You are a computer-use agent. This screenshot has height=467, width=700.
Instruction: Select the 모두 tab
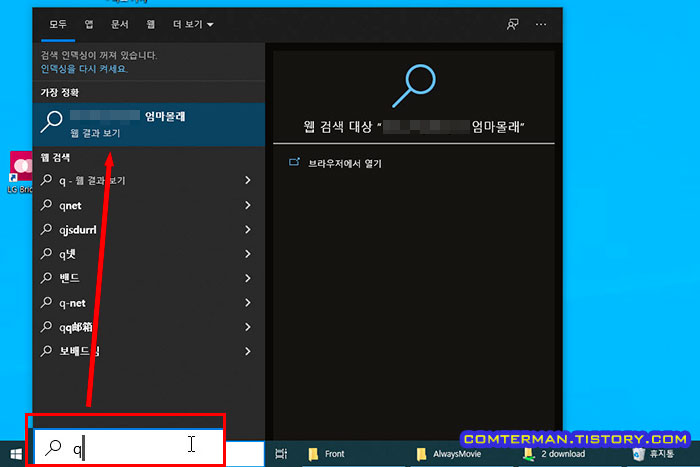[x=58, y=25]
